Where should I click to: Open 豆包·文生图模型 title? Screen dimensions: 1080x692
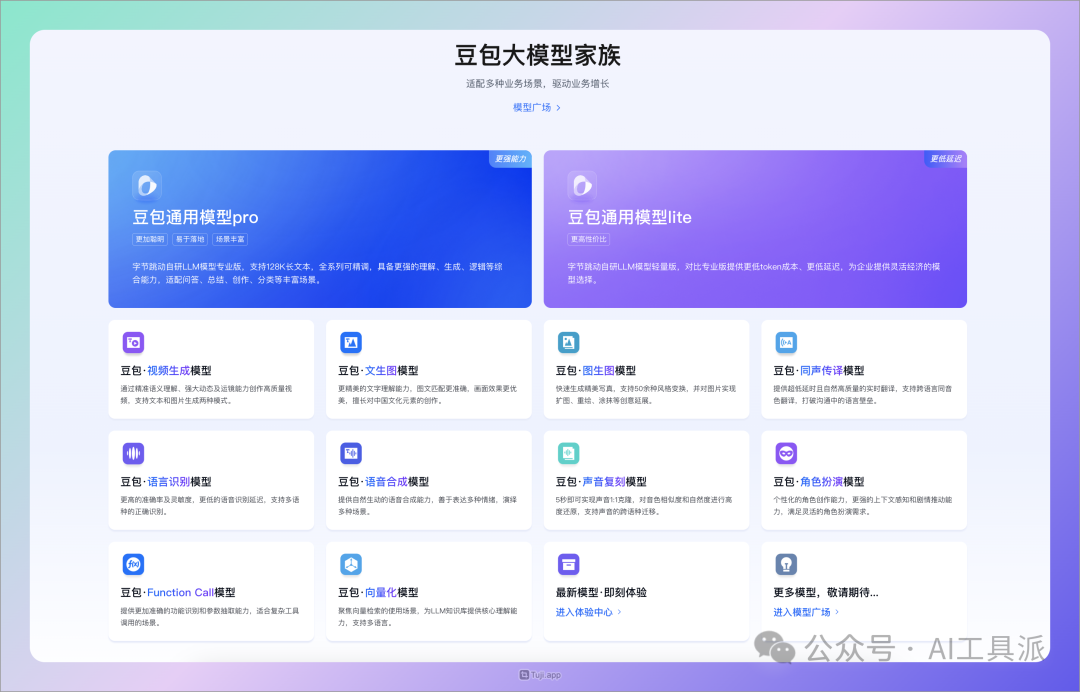(378, 370)
